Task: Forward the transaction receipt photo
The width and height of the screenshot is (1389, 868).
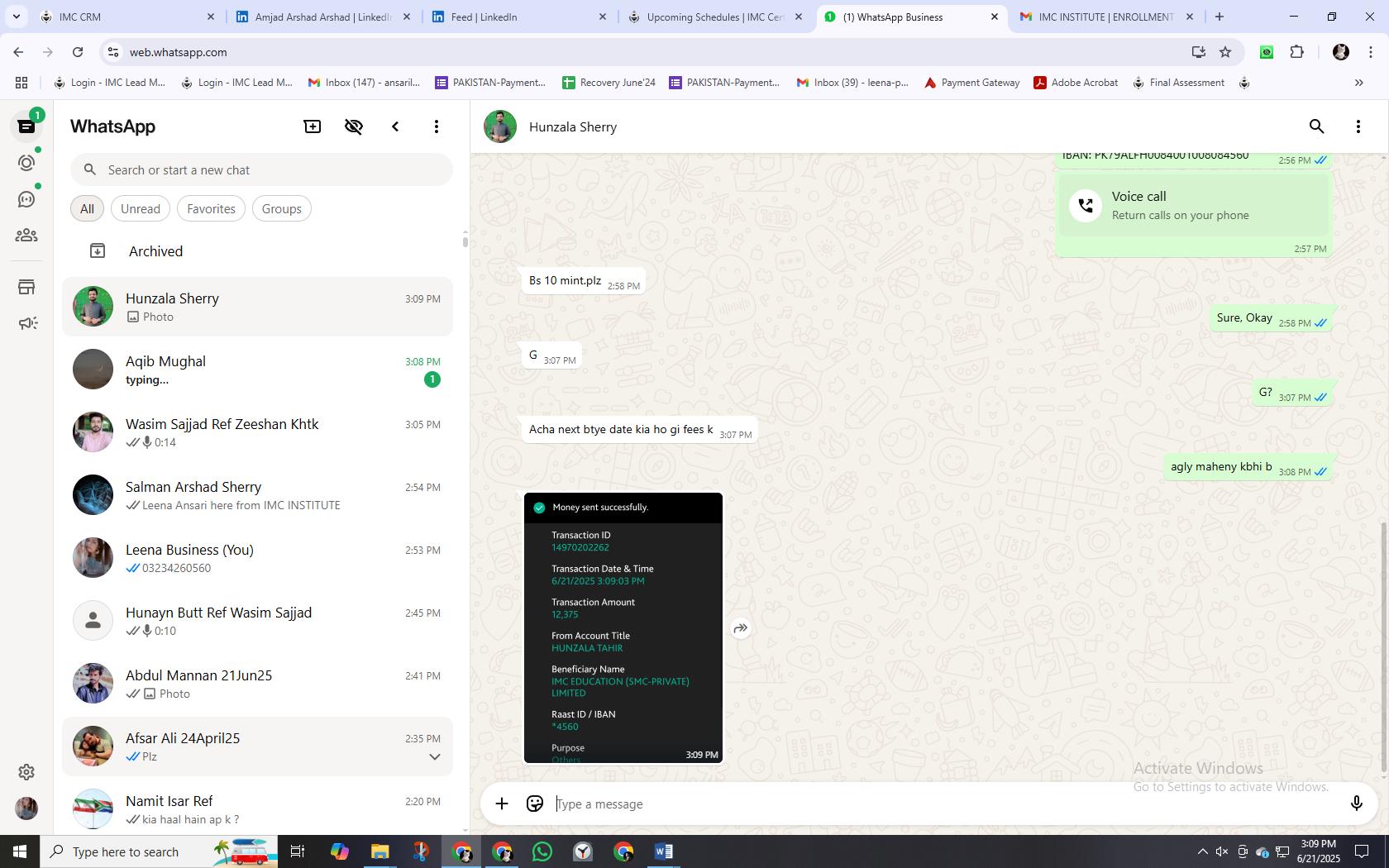Action: point(741,628)
